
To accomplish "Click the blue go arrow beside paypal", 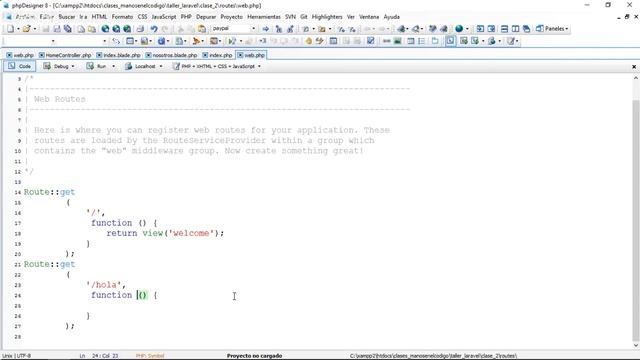I will (x=266, y=29).
